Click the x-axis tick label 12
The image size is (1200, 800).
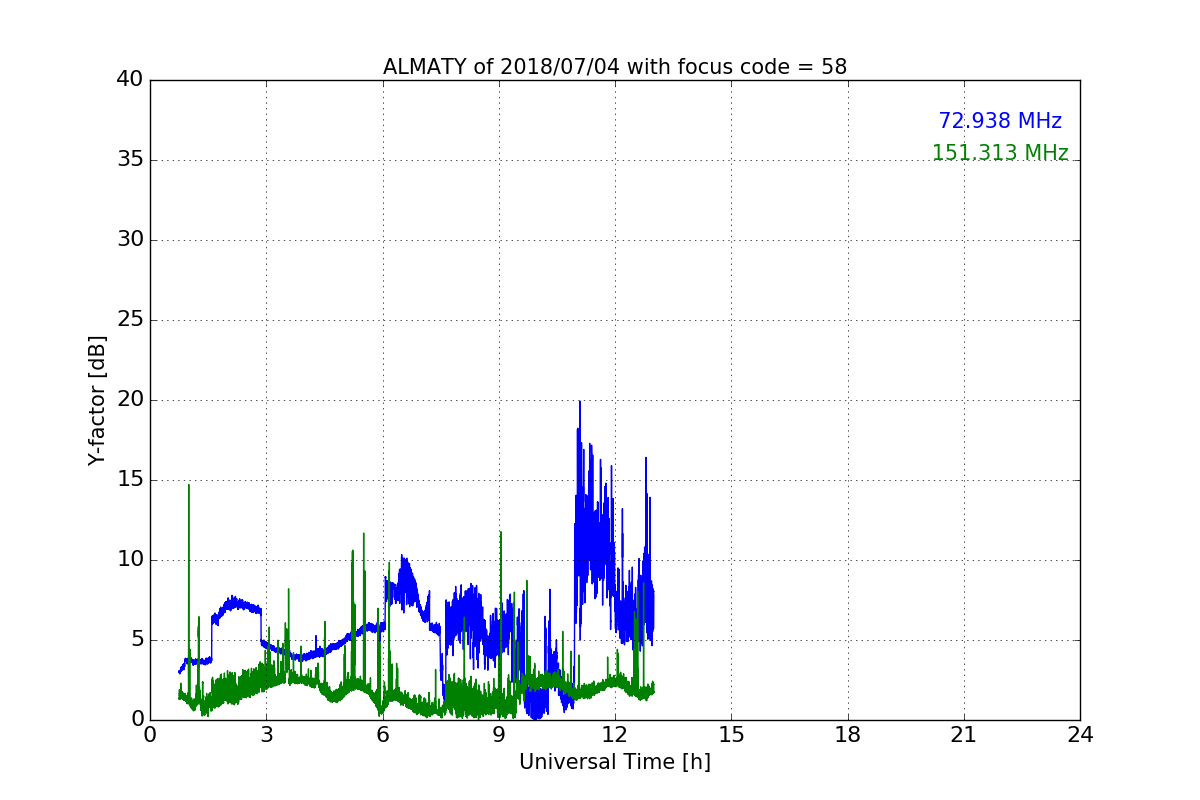coord(615,735)
